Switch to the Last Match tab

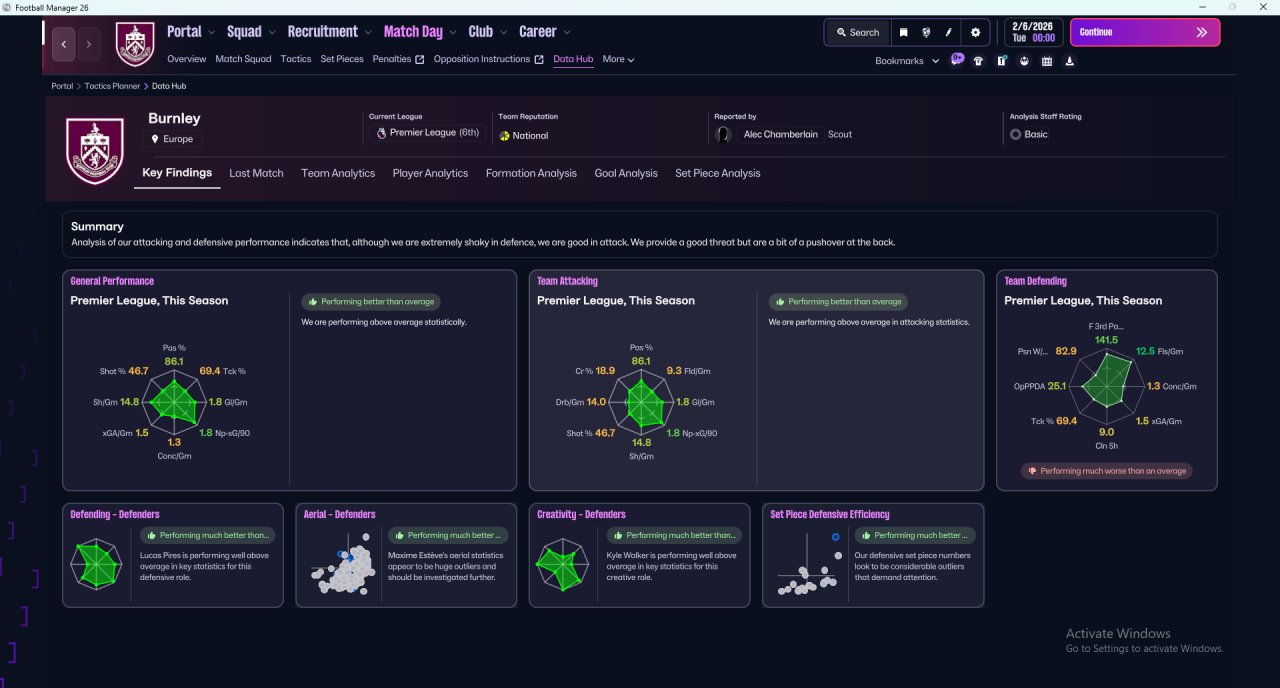pos(256,173)
